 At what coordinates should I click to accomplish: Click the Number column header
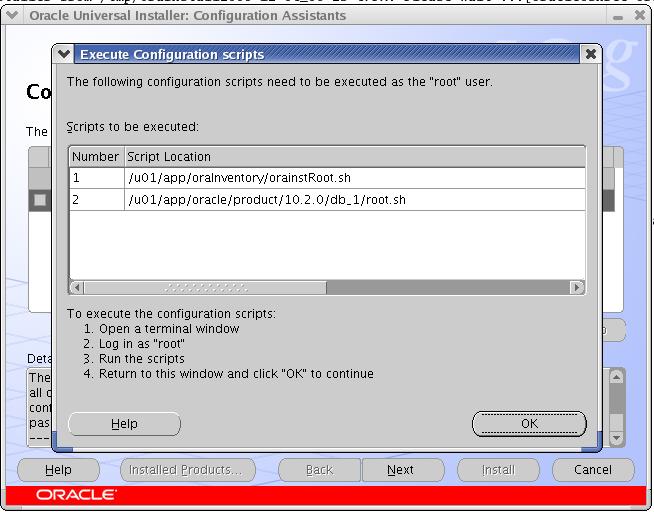(x=96, y=156)
